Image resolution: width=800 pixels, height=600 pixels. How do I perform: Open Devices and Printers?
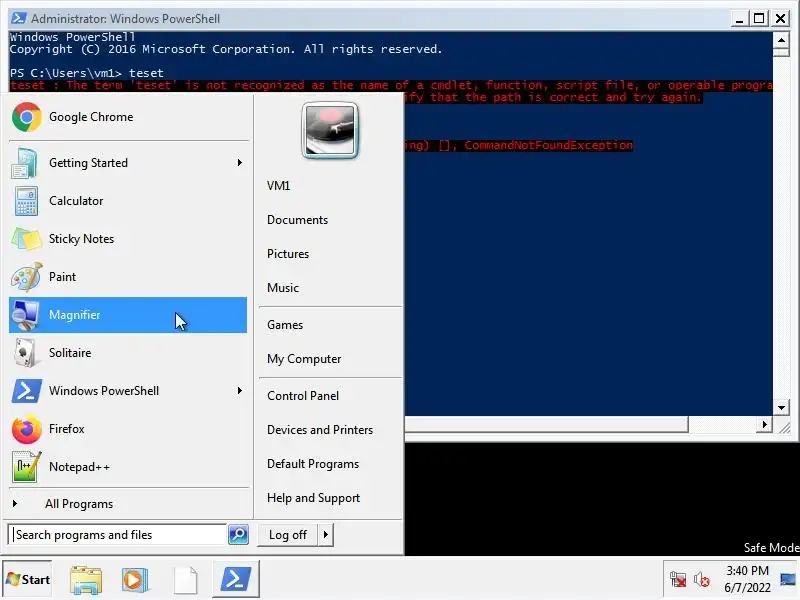coord(320,430)
